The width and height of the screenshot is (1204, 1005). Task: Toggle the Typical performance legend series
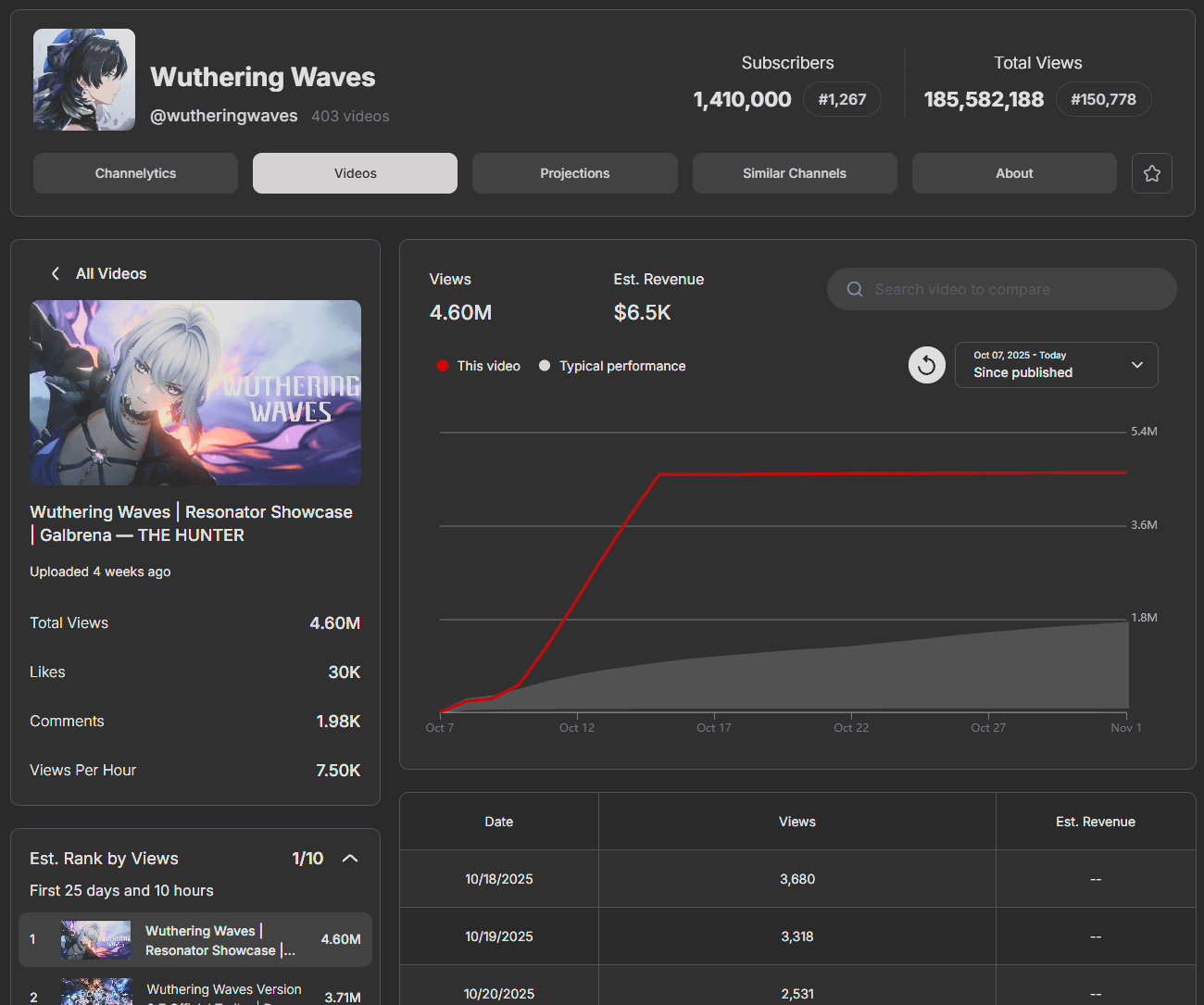point(612,366)
